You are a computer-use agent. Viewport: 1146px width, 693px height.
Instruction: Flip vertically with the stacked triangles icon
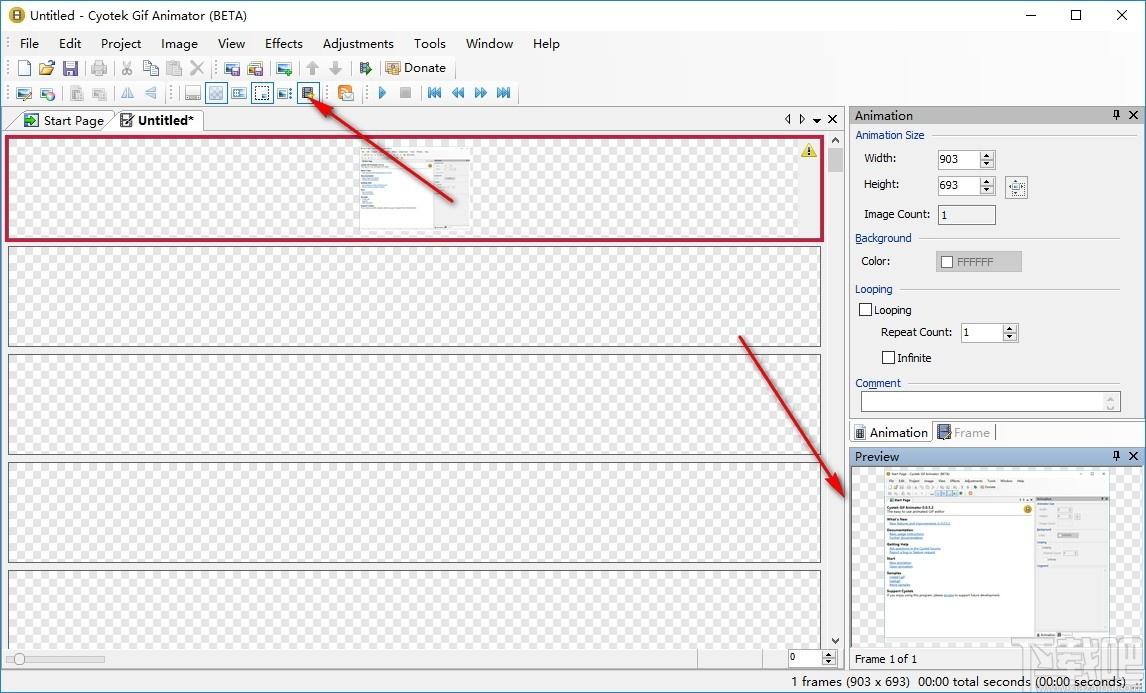[151, 93]
